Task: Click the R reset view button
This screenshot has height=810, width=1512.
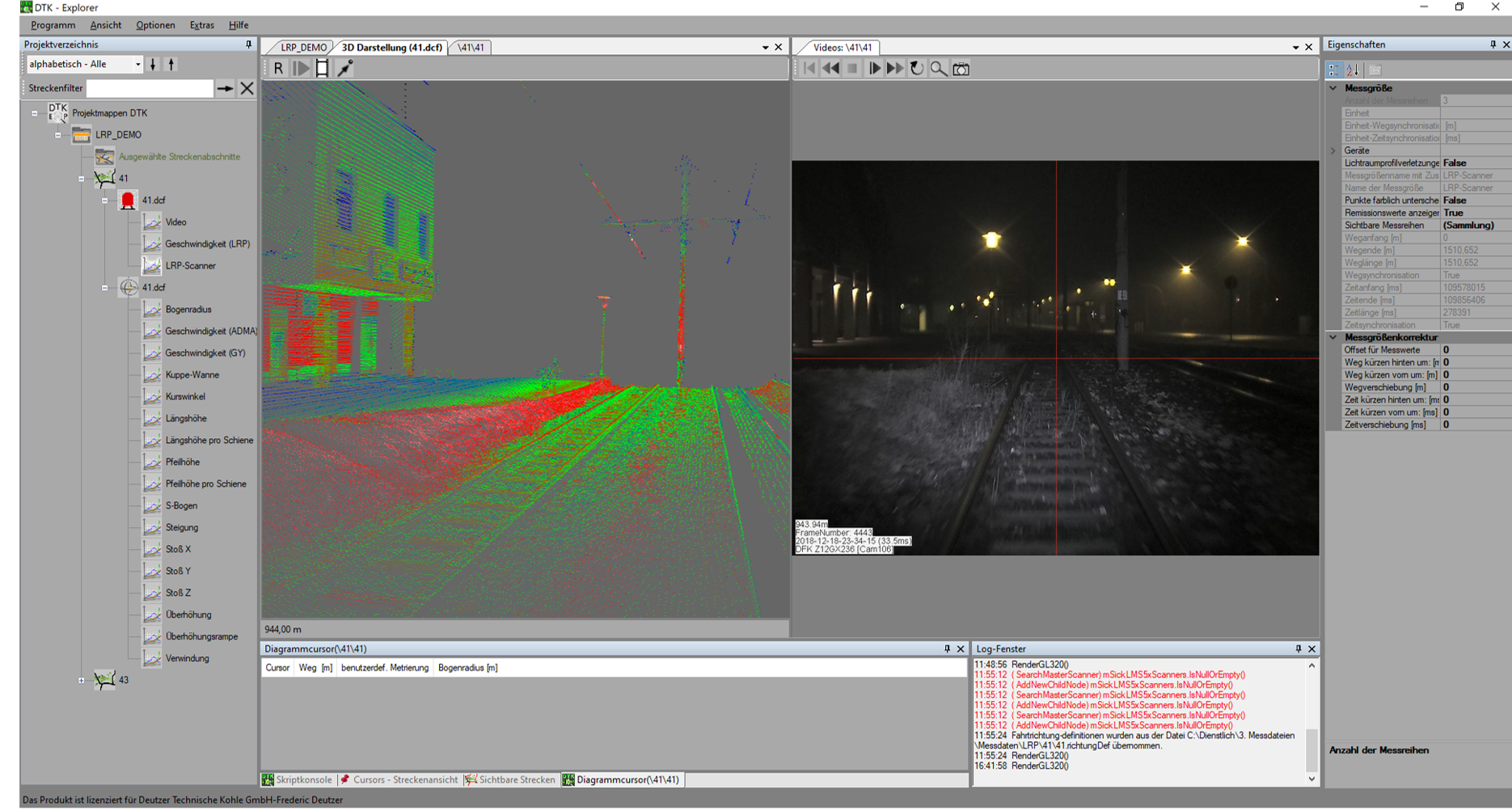Action: (x=278, y=69)
